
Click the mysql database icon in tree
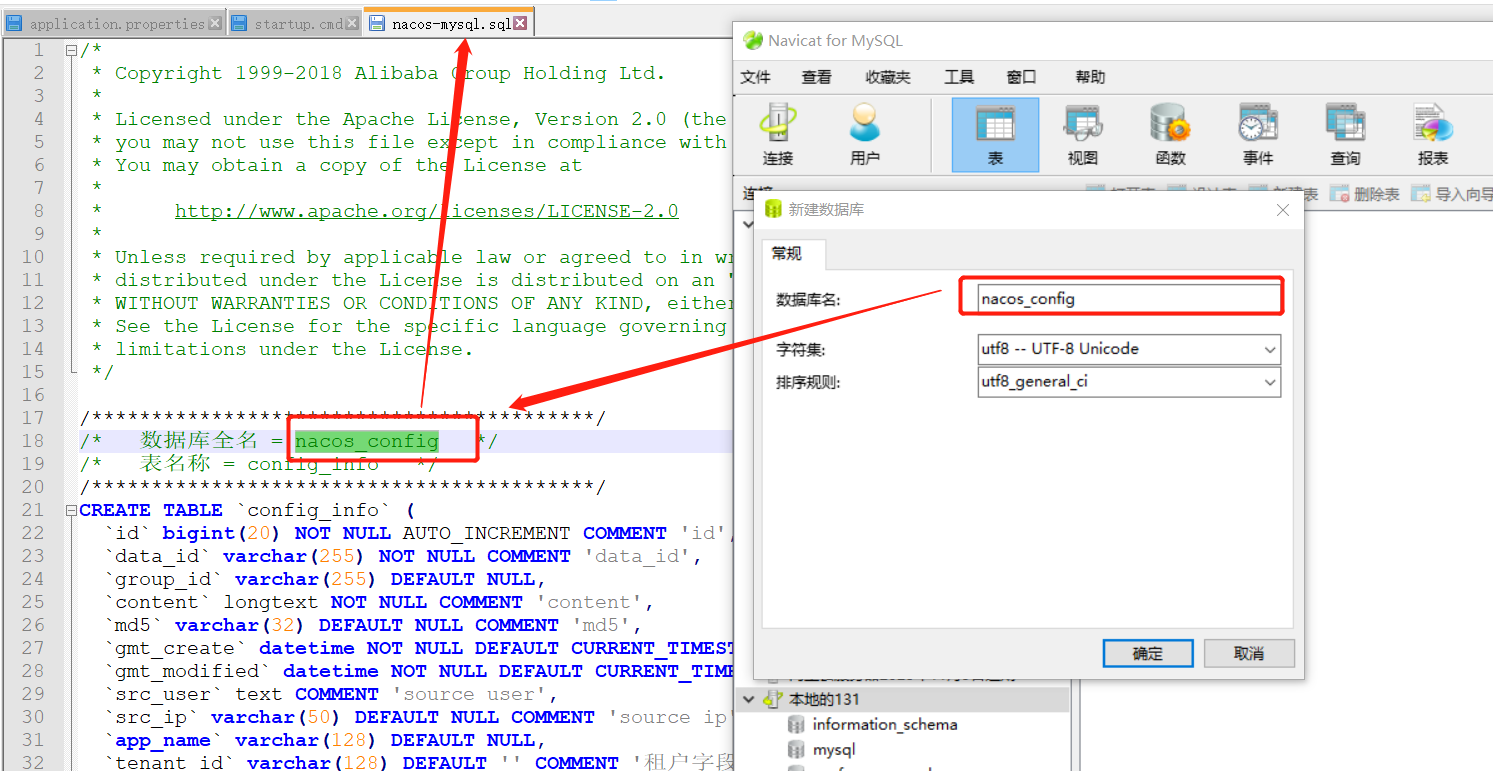tap(796, 749)
